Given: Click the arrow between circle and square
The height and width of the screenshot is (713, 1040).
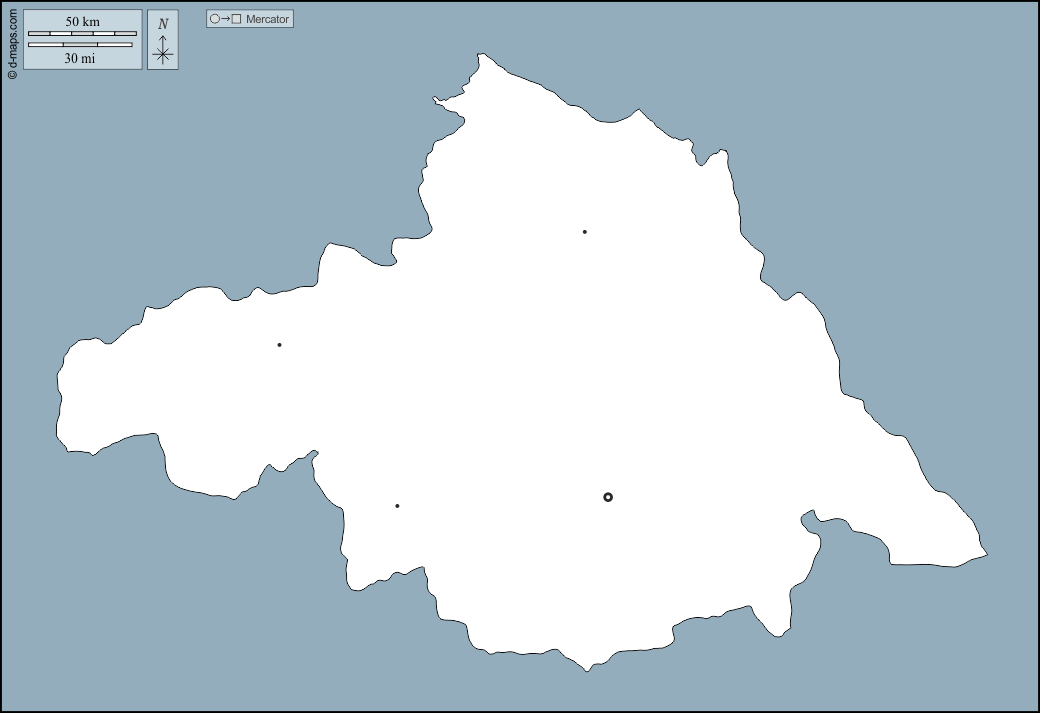Looking at the screenshot, I should pyautogui.click(x=225, y=19).
